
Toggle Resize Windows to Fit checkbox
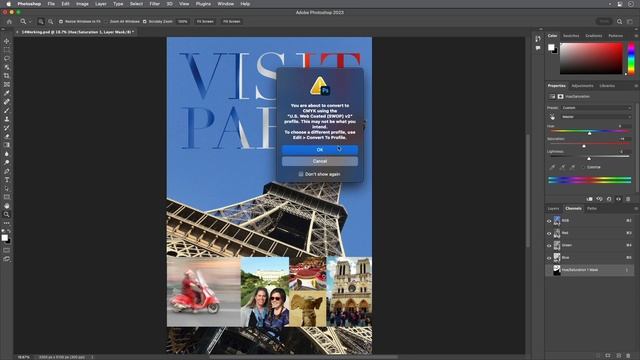pos(61,22)
